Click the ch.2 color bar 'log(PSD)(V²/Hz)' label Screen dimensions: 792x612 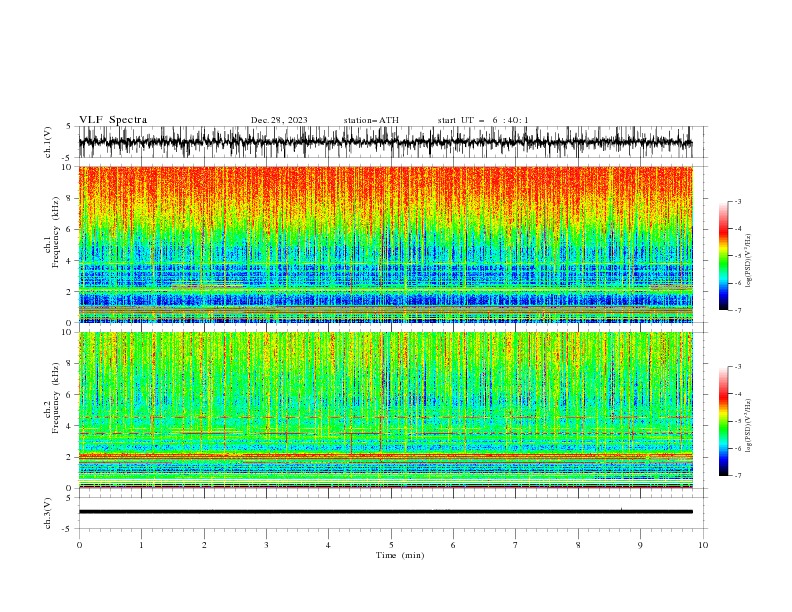click(x=748, y=425)
